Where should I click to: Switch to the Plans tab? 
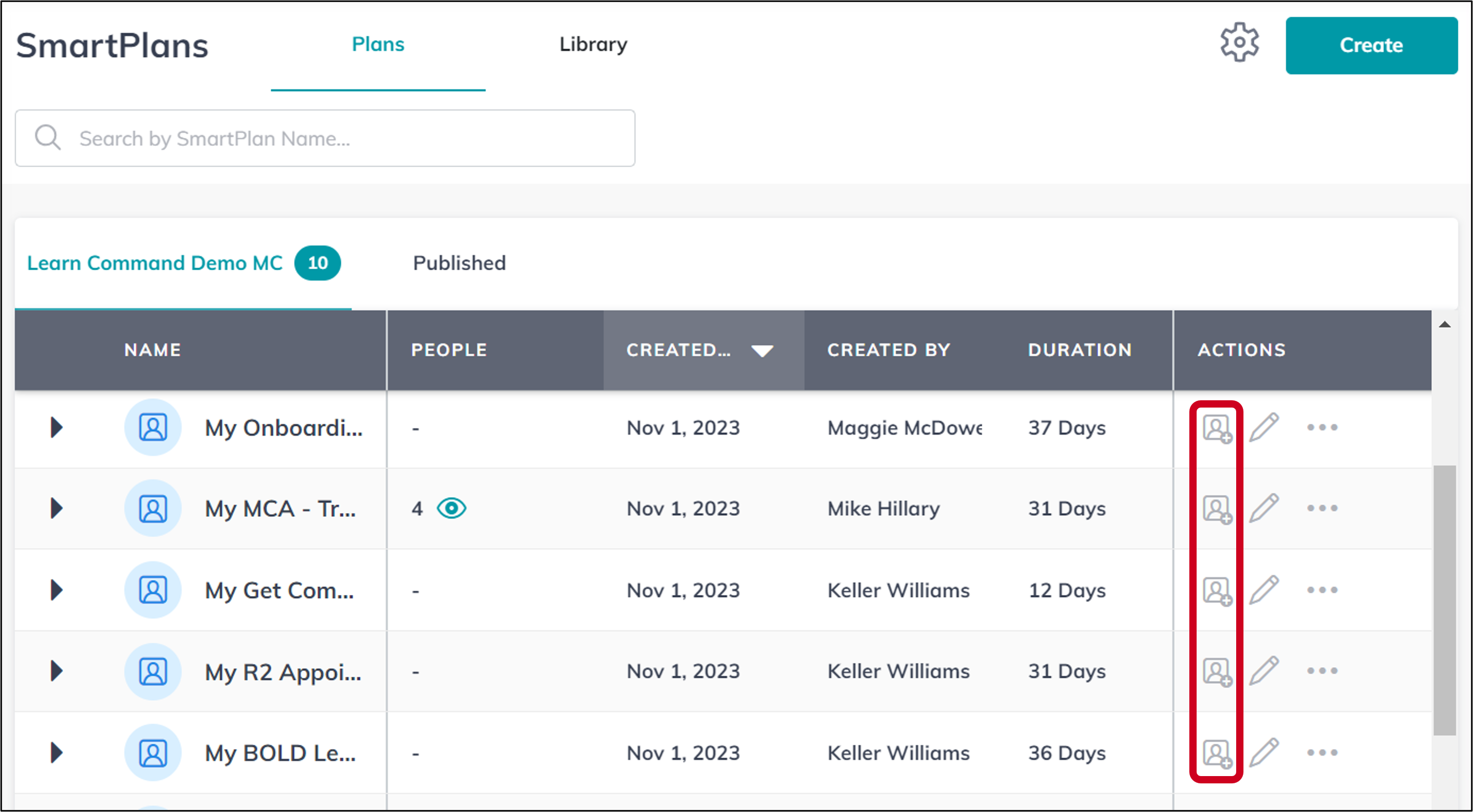pos(378,44)
